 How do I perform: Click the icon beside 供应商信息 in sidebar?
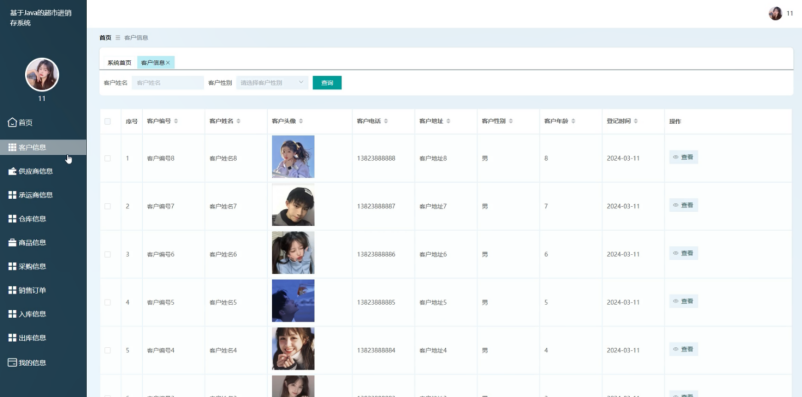(12, 171)
